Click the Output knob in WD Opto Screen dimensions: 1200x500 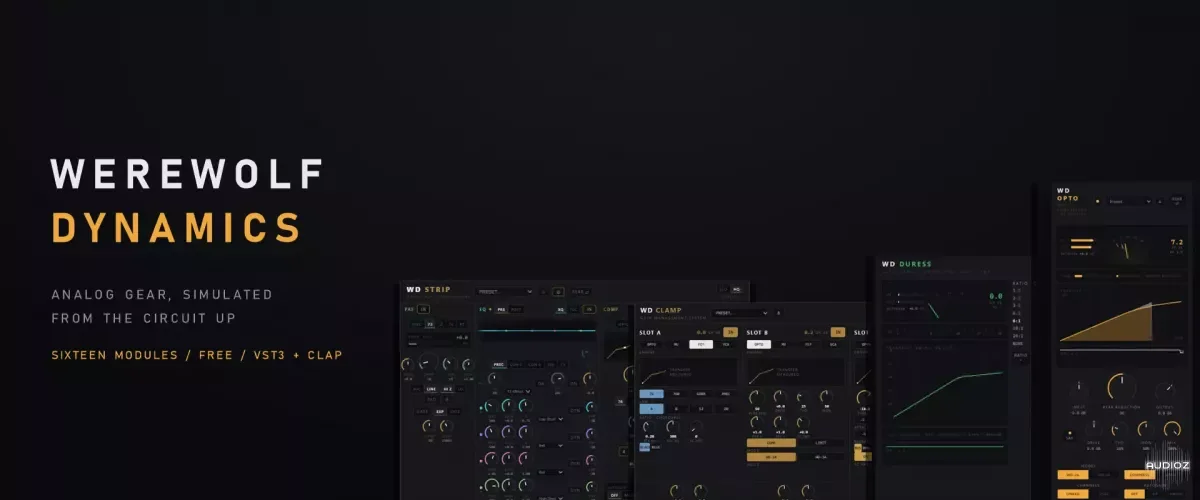coord(1166,390)
